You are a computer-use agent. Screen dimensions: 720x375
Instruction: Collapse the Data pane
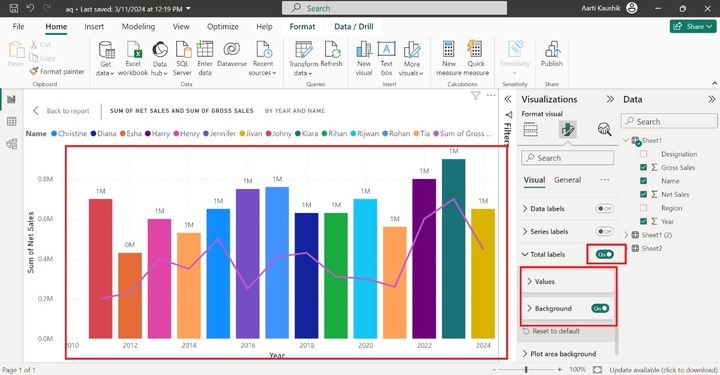(711, 99)
